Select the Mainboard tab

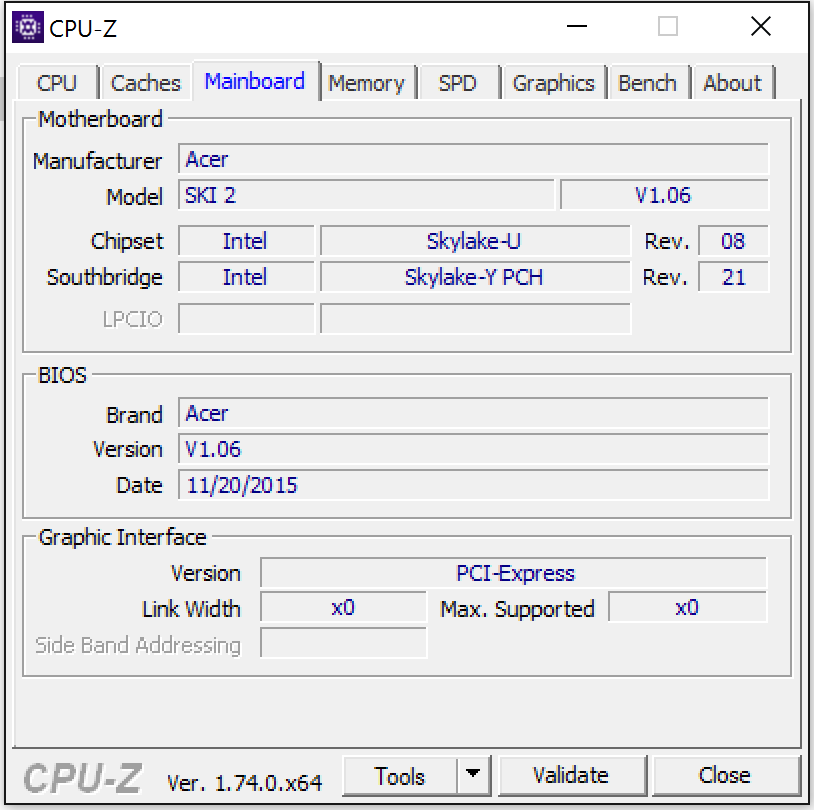pyautogui.click(x=255, y=81)
